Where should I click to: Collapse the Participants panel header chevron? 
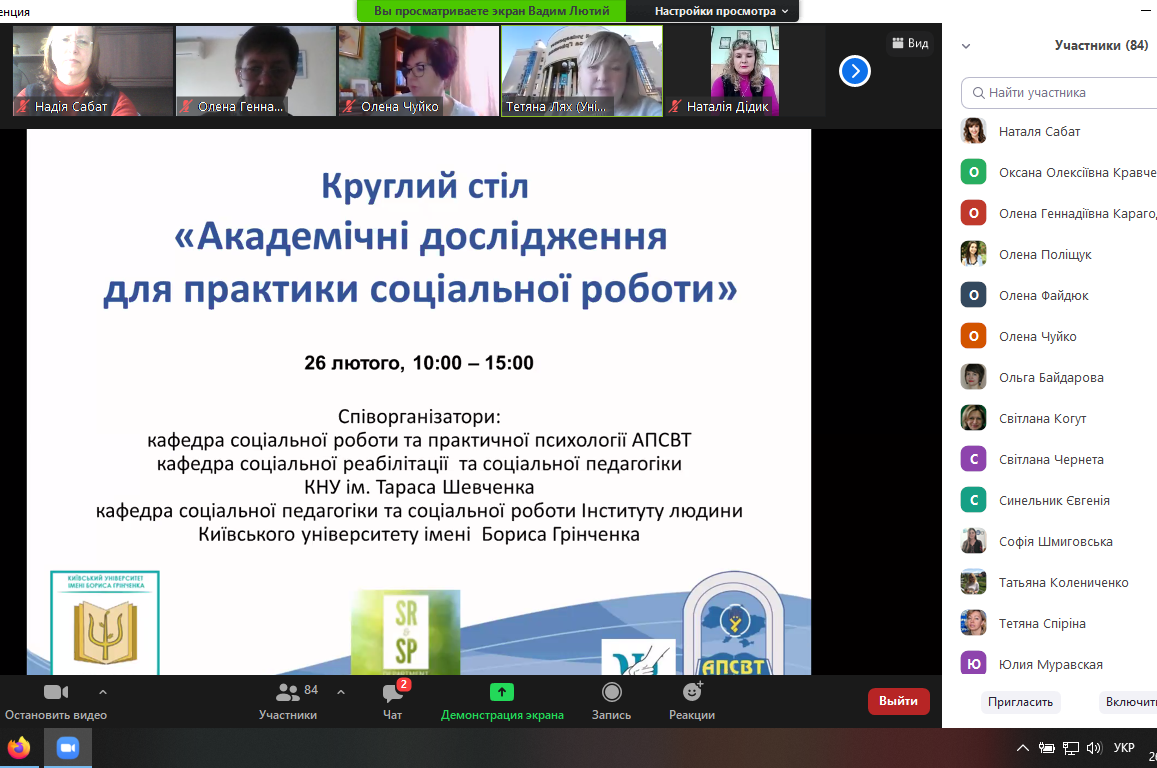pyautogui.click(x=966, y=46)
